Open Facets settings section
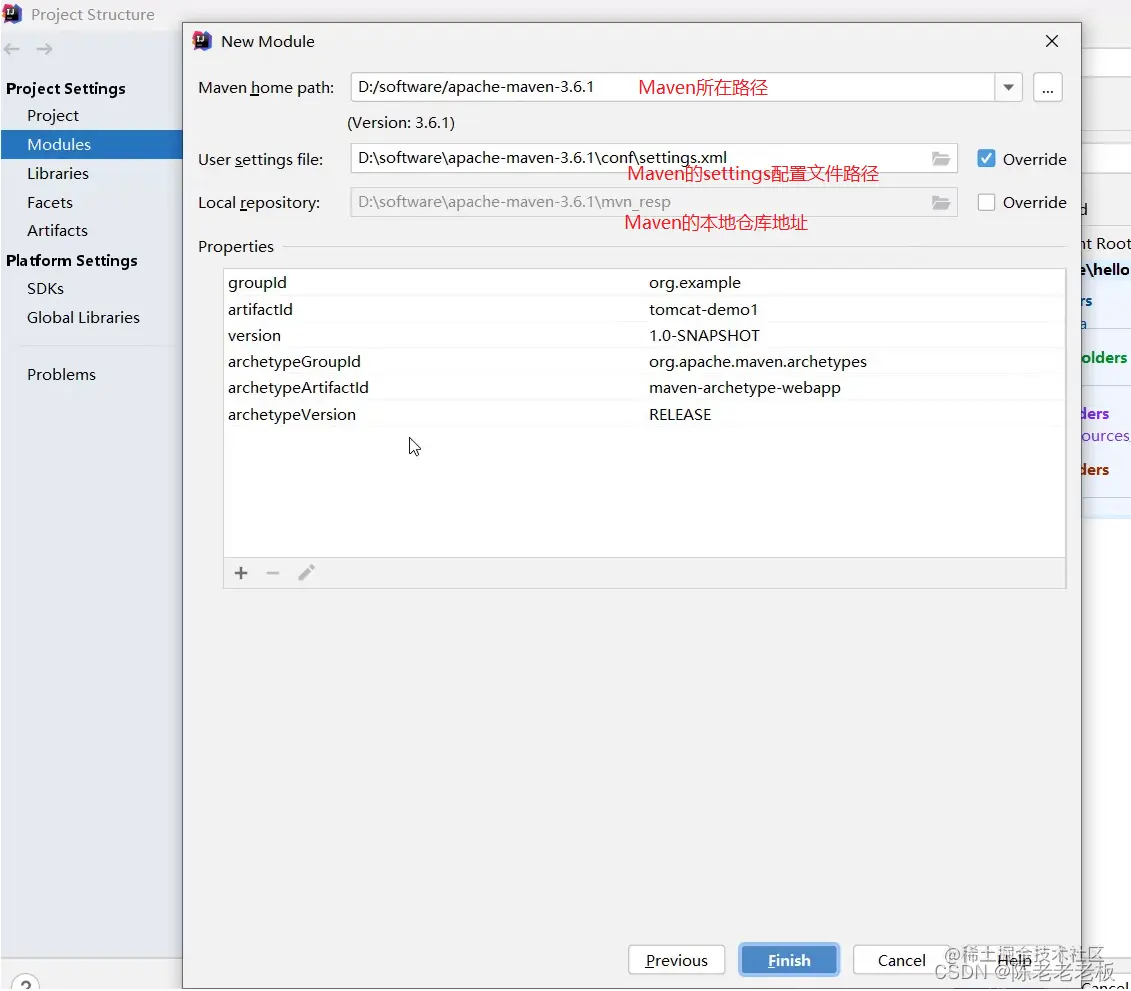1131x991 pixels. (50, 202)
